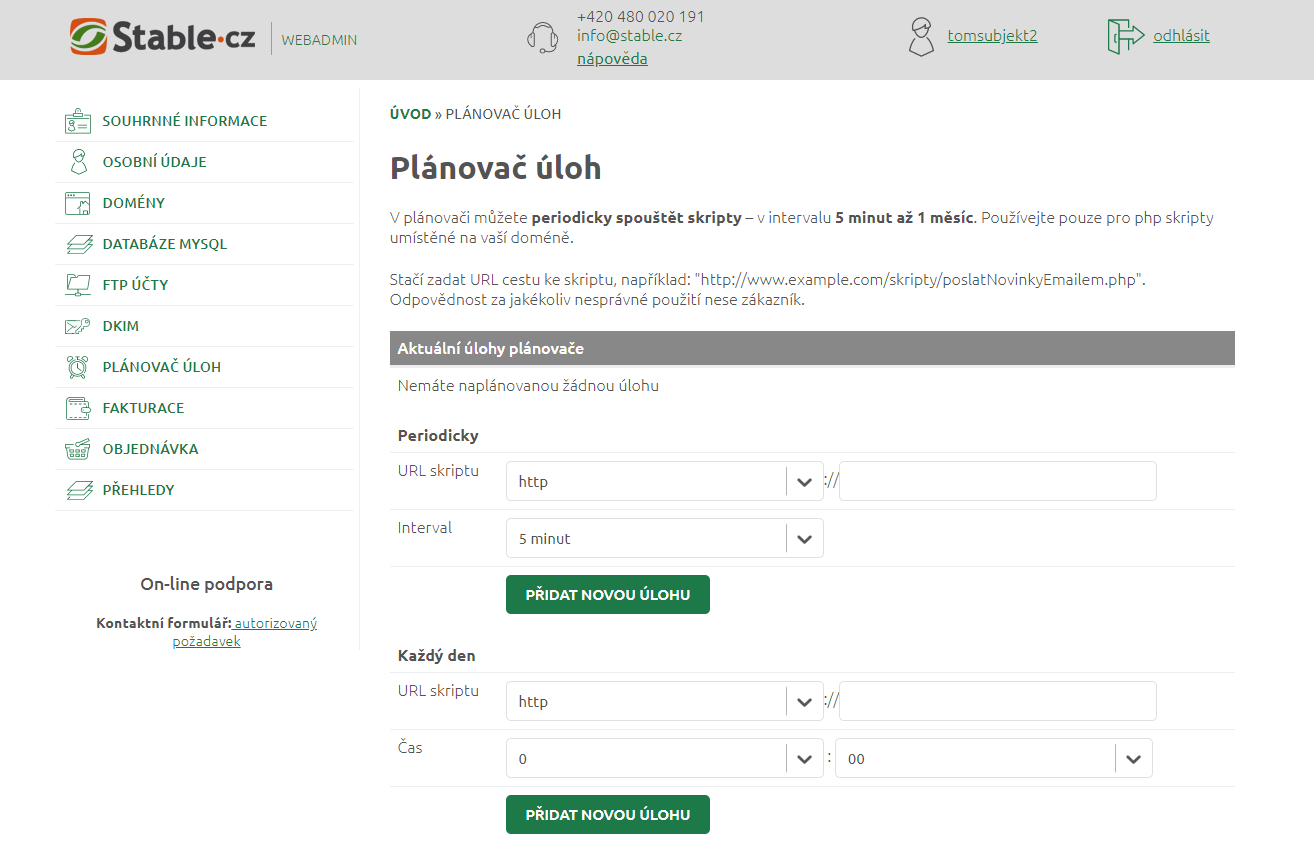
Task: Click the Stable.cz logo
Action: tap(163, 38)
